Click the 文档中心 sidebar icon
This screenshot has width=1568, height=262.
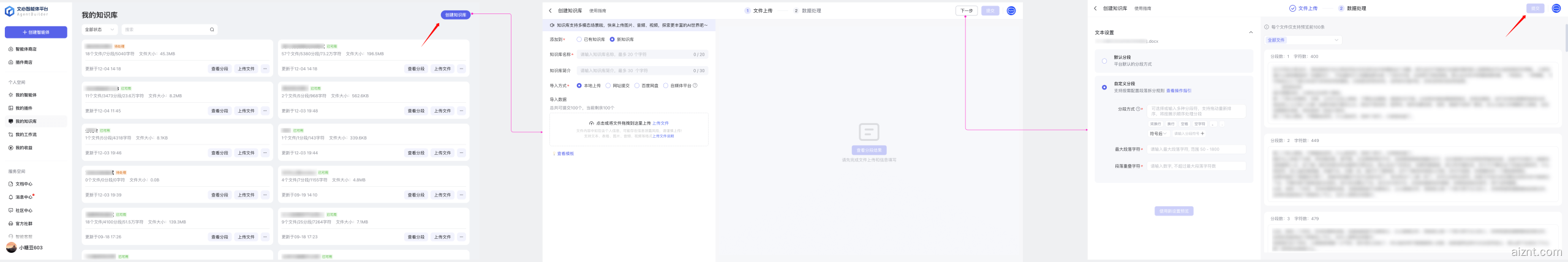tap(10, 184)
